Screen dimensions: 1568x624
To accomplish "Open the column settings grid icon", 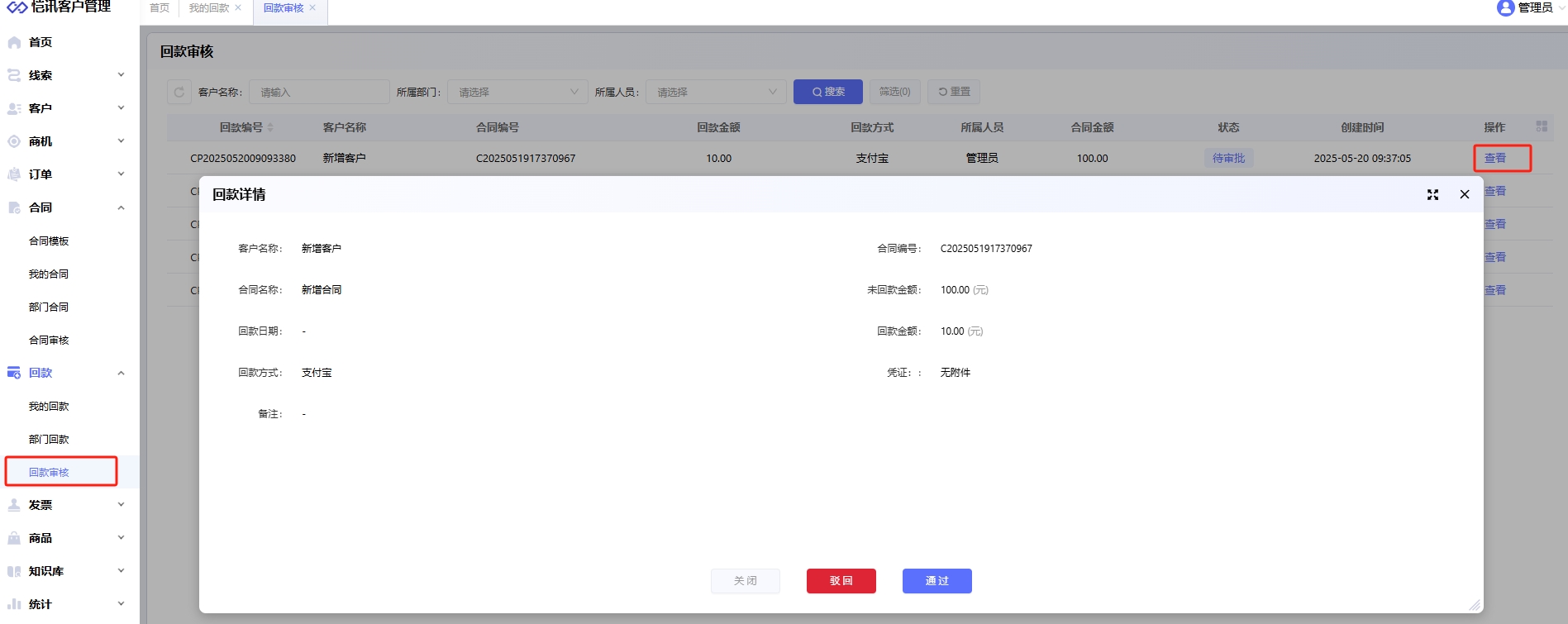I will 1542,126.
